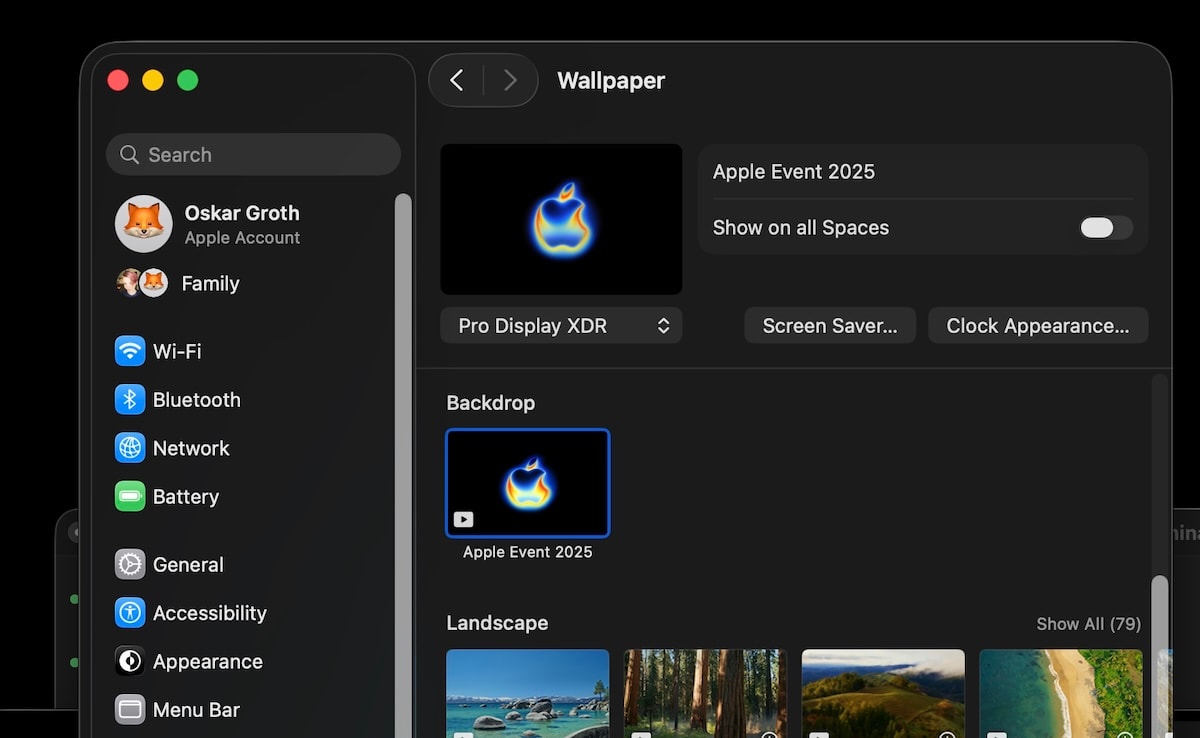Open Wi-Fi settings icon

[x=130, y=351]
